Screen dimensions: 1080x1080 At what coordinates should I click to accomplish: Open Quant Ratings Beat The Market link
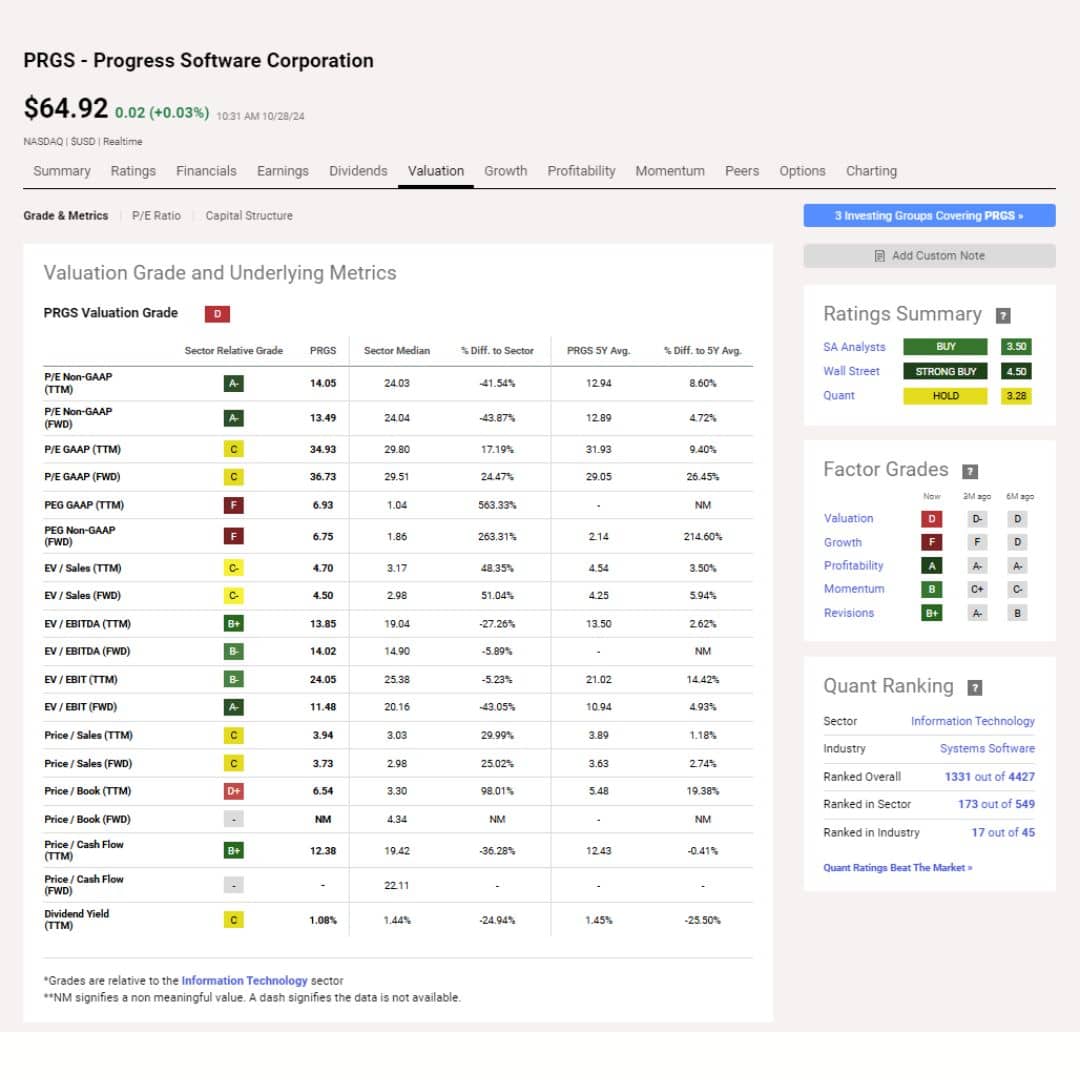[x=897, y=868]
